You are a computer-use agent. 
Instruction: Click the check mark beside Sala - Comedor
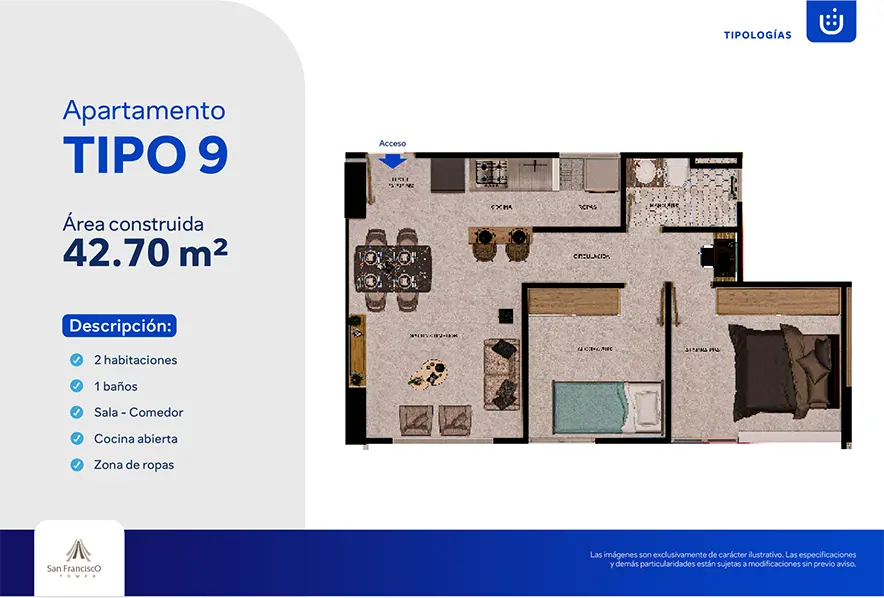[77, 413]
